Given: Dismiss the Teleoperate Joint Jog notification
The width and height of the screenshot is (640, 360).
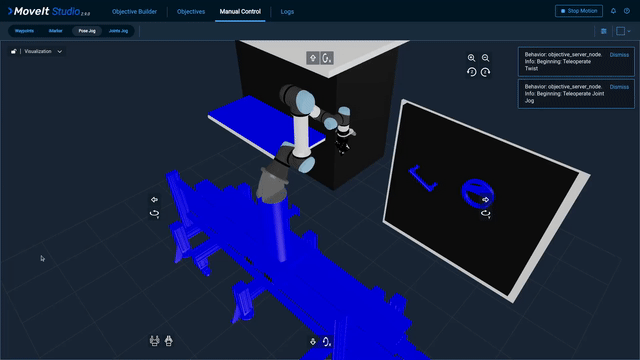Looking at the screenshot, I should click(x=619, y=87).
